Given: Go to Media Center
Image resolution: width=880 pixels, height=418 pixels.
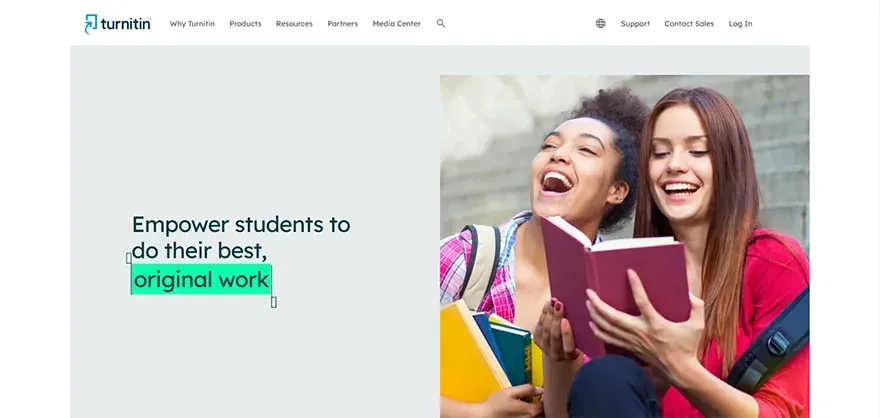Looking at the screenshot, I should pos(396,24).
